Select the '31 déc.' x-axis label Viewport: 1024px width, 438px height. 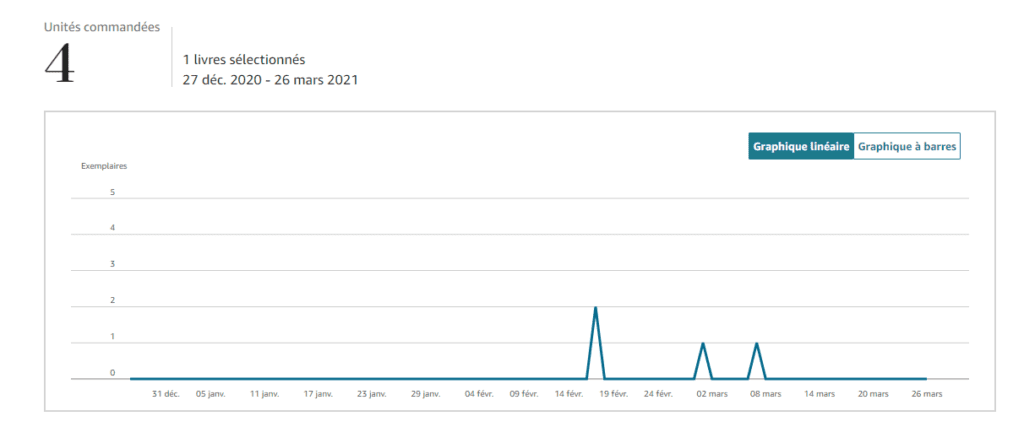point(165,394)
